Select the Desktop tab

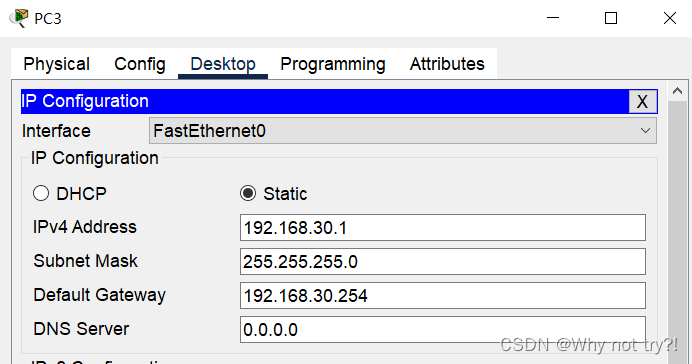pos(223,64)
